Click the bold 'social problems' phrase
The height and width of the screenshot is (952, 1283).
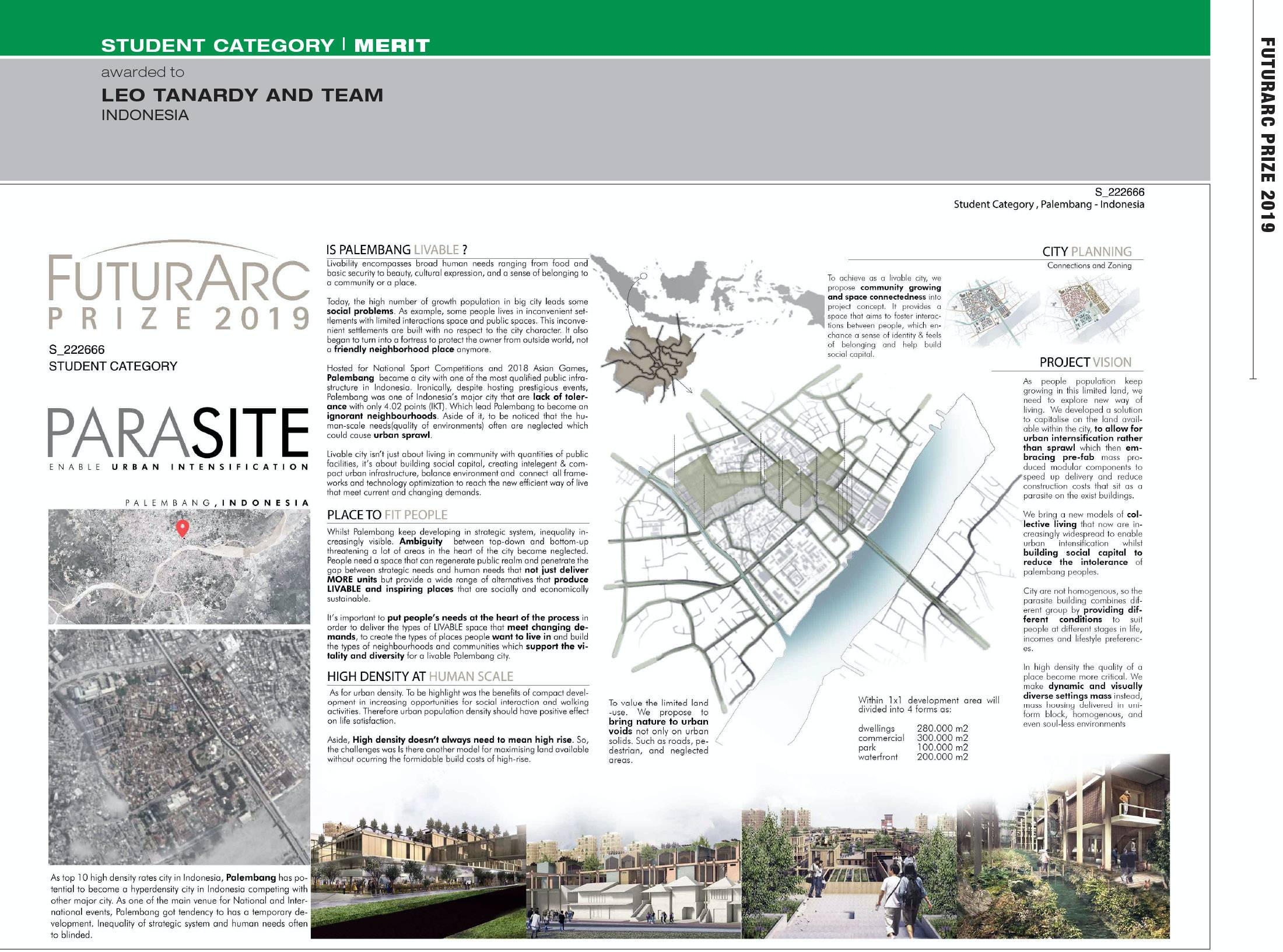pyautogui.click(x=360, y=311)
